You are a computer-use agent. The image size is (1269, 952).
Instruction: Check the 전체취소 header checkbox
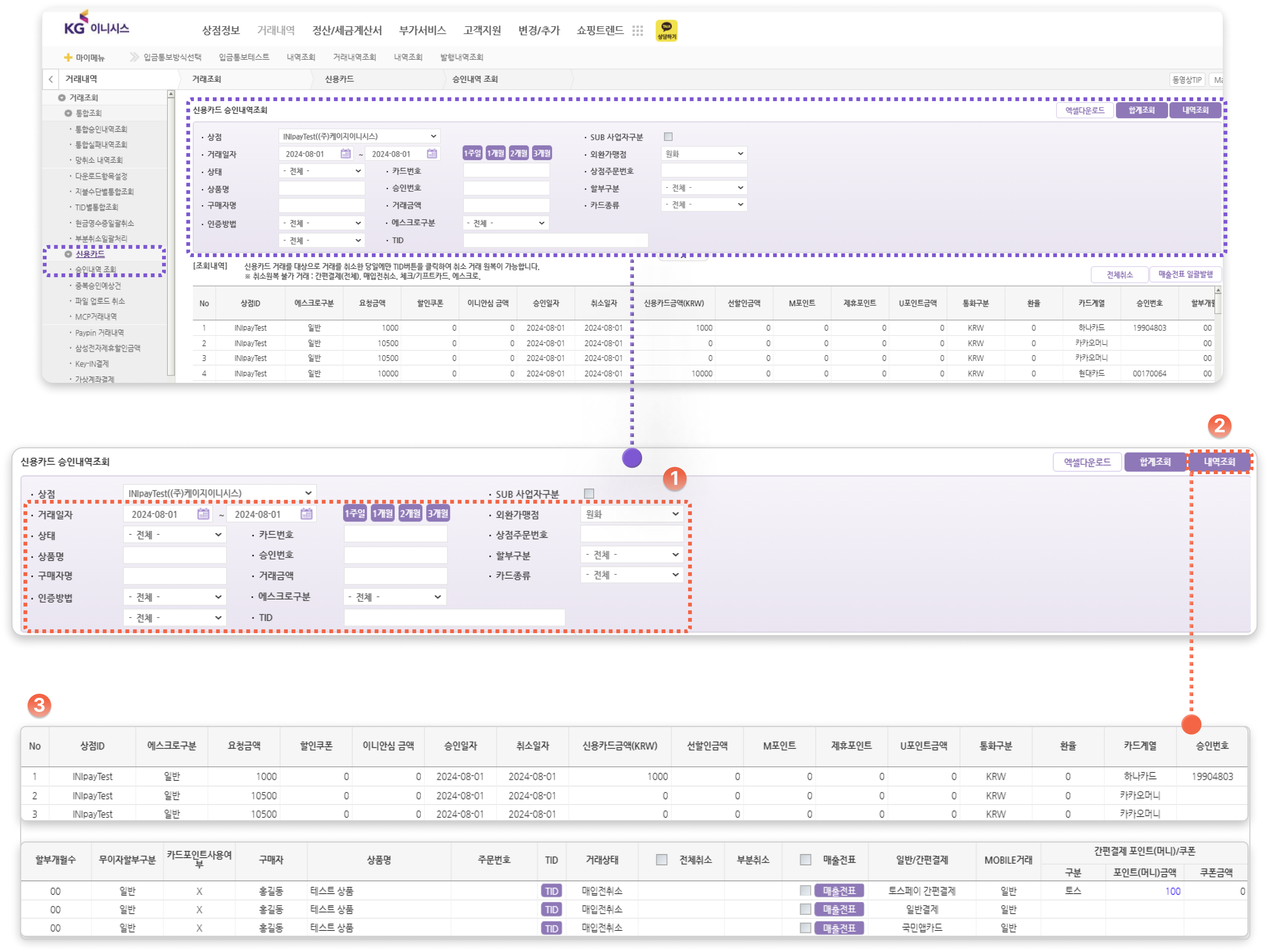[662, 860]
